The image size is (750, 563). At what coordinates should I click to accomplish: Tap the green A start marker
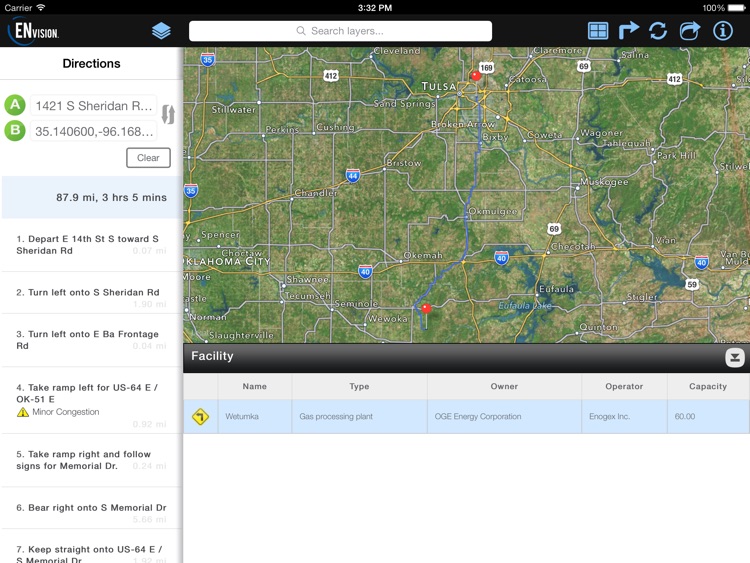[x=15, y=105]
